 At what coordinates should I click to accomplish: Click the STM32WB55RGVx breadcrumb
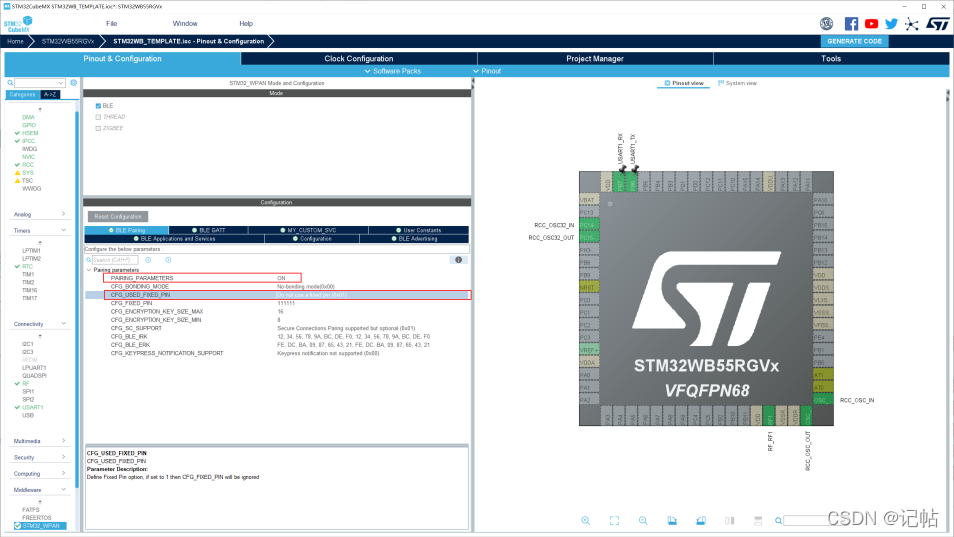68,41
